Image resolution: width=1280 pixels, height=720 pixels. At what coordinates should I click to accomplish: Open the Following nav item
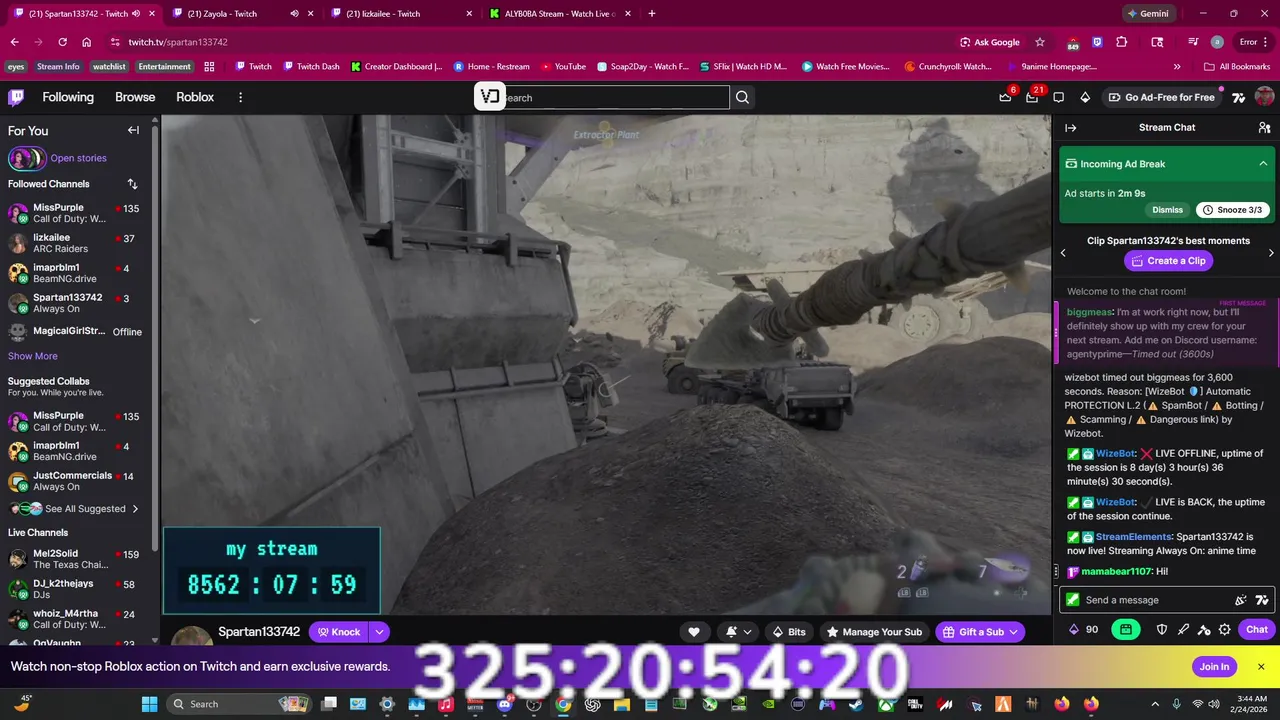click(x=68, y=97)
